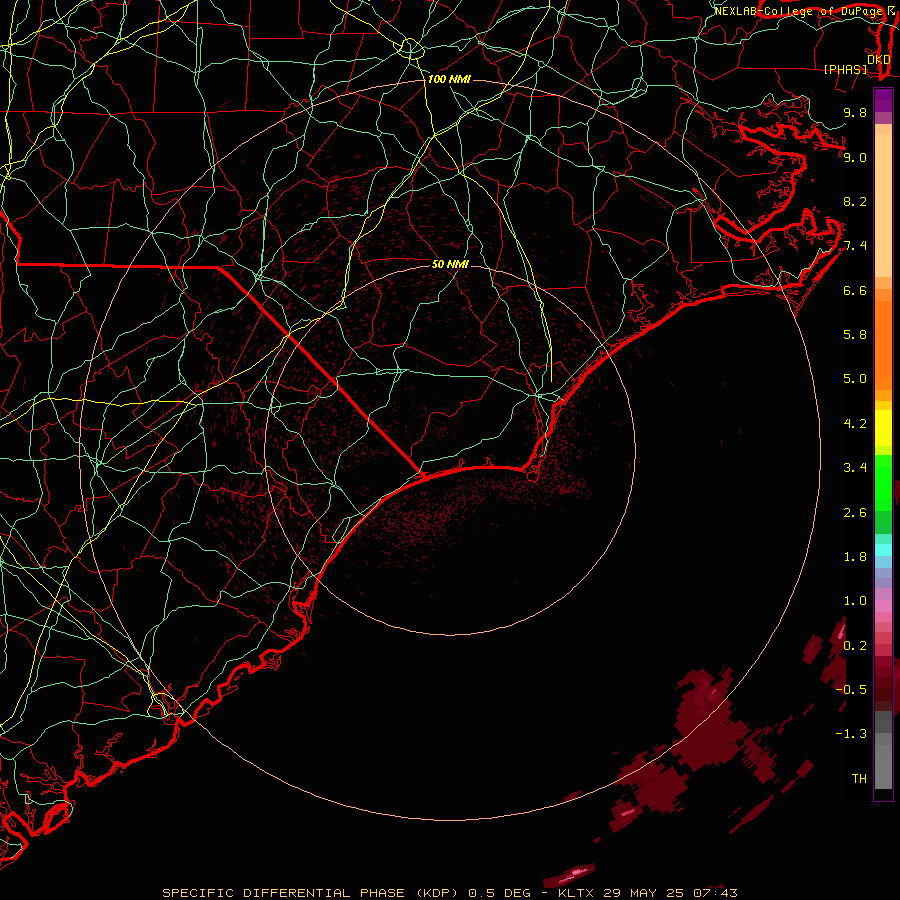
Task: Click the 07:43 timestamp in caption
Action: click(716, 893)
